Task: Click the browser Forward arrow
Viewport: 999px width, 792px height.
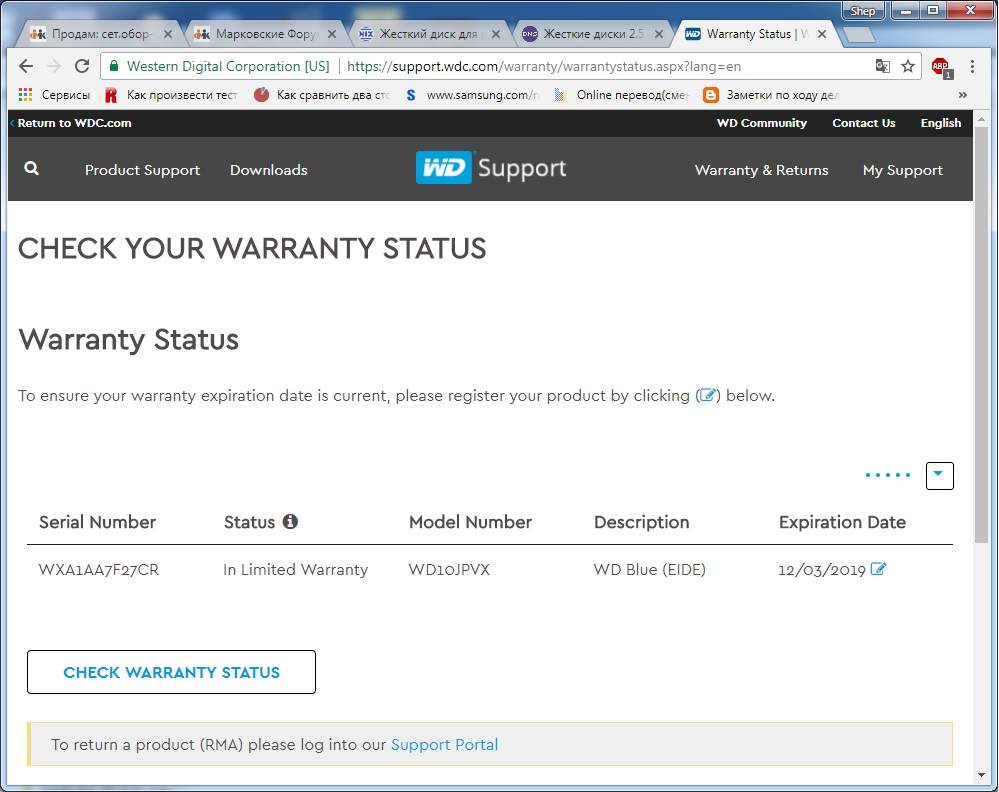Action: point(54,66)
